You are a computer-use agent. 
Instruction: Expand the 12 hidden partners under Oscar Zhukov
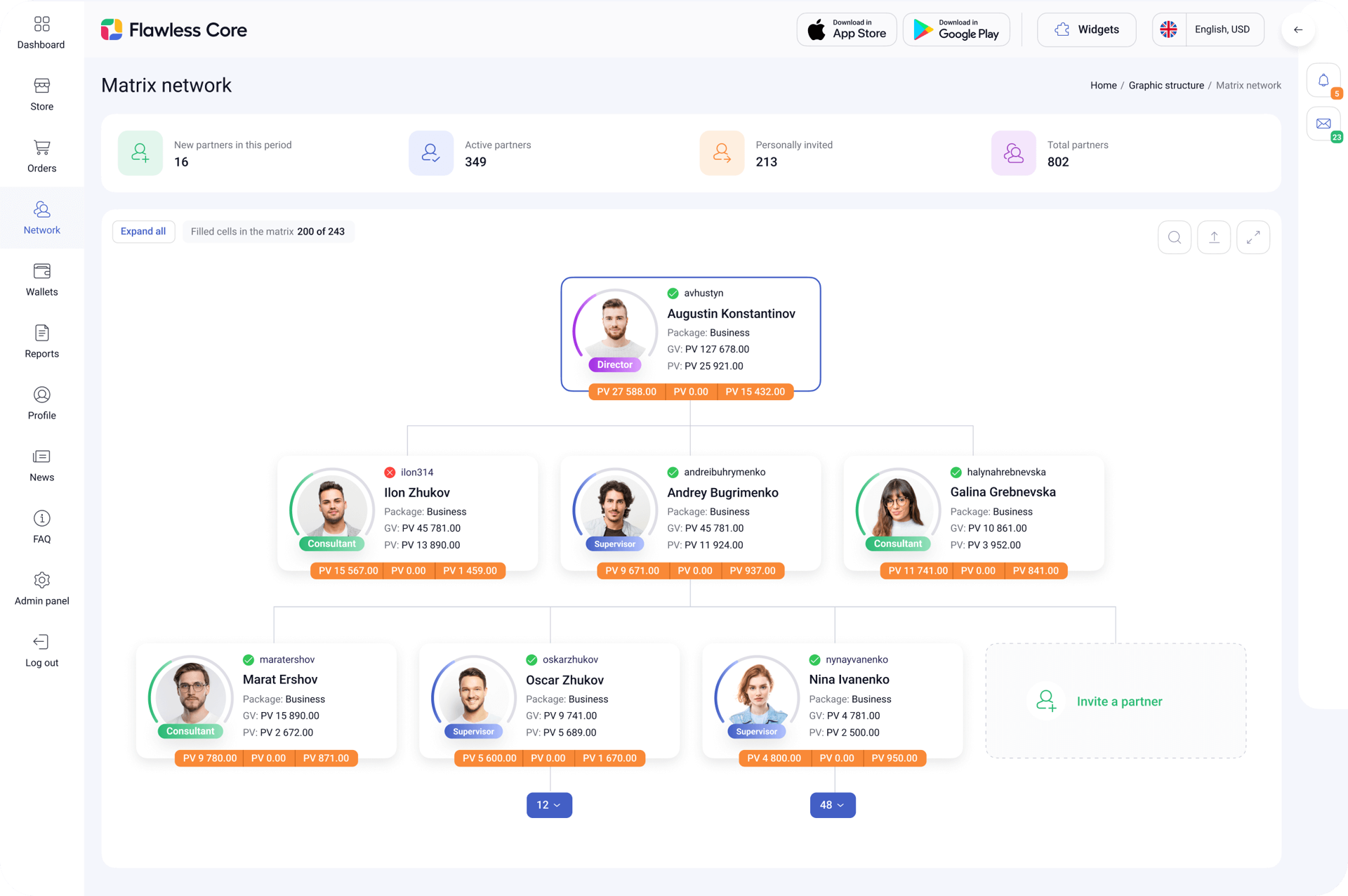pos(549,805)
